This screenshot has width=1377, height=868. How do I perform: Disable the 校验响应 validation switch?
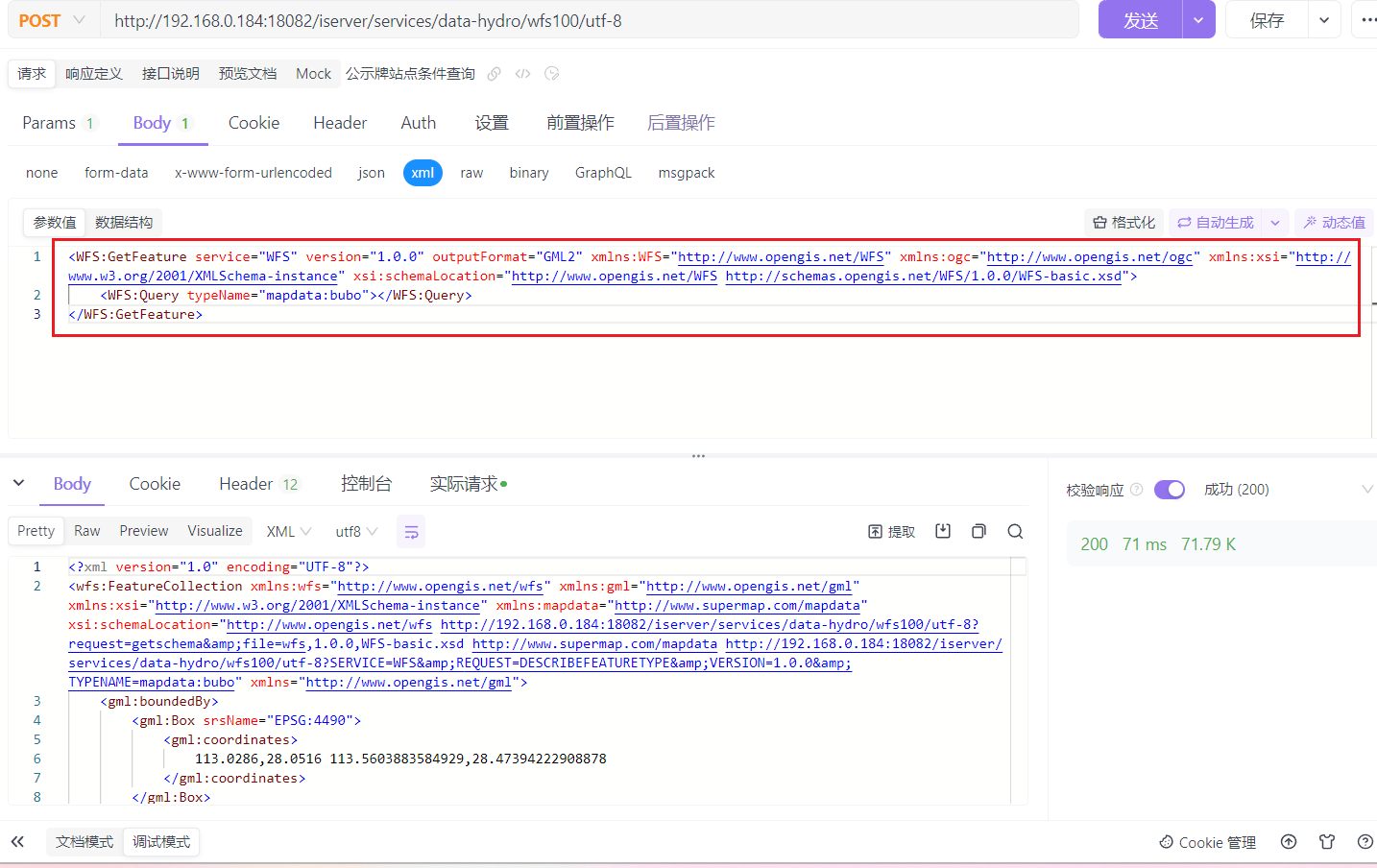click(1170, 489)
